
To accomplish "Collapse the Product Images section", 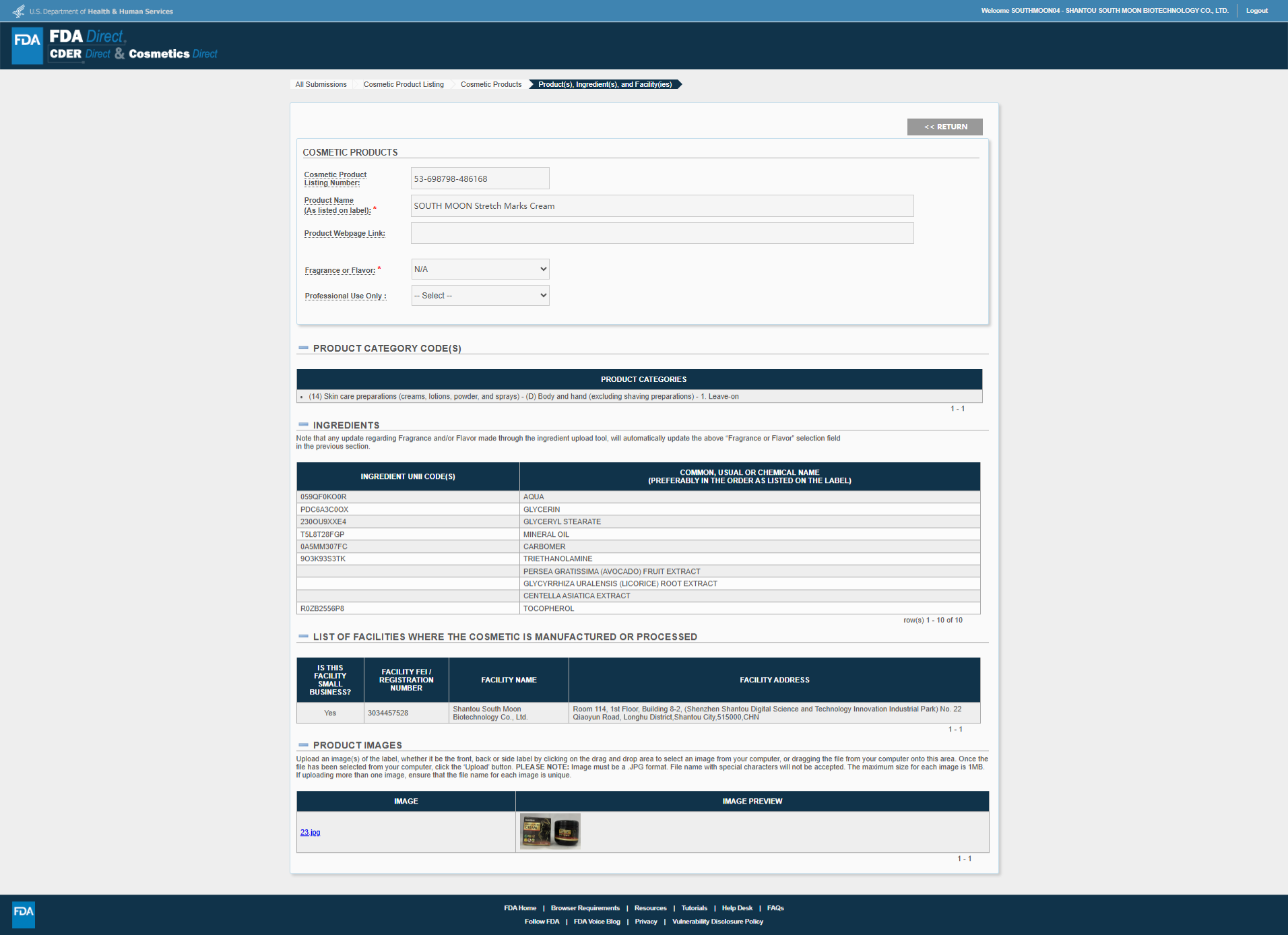I will 303,745.
